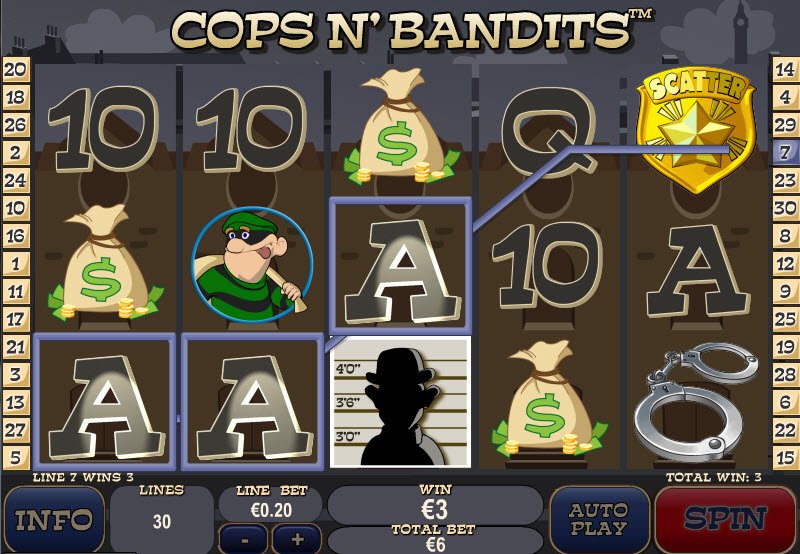Screen dimensions: 800x554
Task: Select payline 7 on right side
Action: 785,152
